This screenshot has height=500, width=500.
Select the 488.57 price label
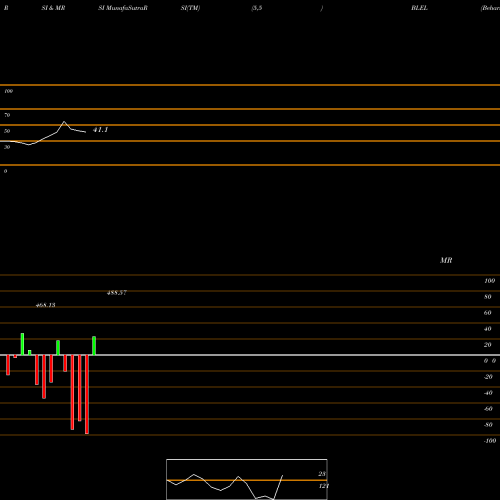pyautogui.click(x=117, y=293)
